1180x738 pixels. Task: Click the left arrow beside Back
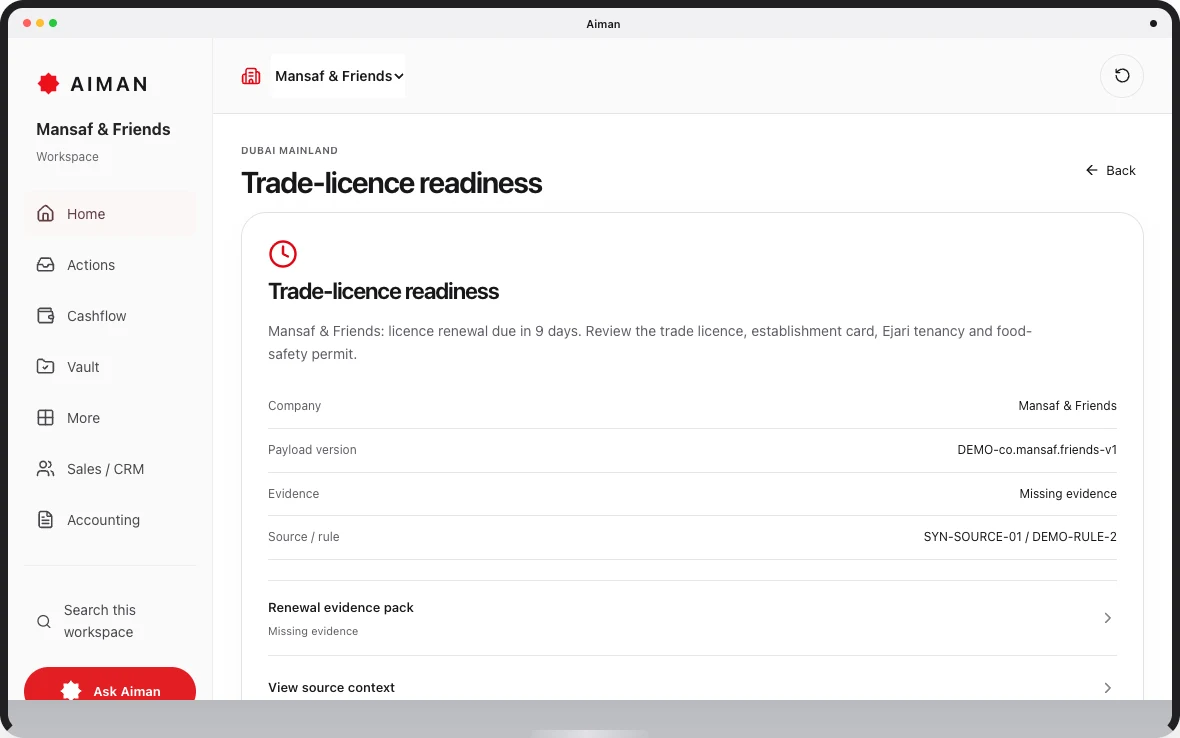1091,170
